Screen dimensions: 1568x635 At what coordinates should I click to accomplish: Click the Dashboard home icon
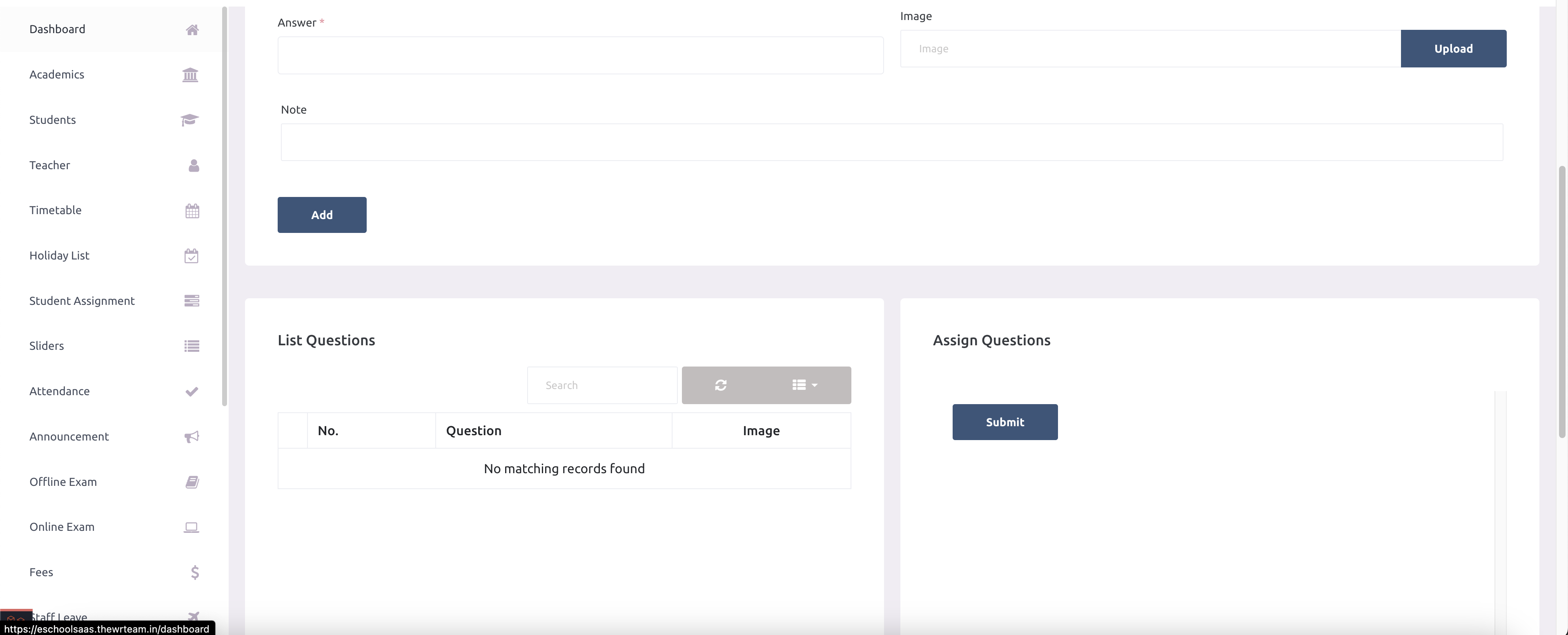click(192, 29)
